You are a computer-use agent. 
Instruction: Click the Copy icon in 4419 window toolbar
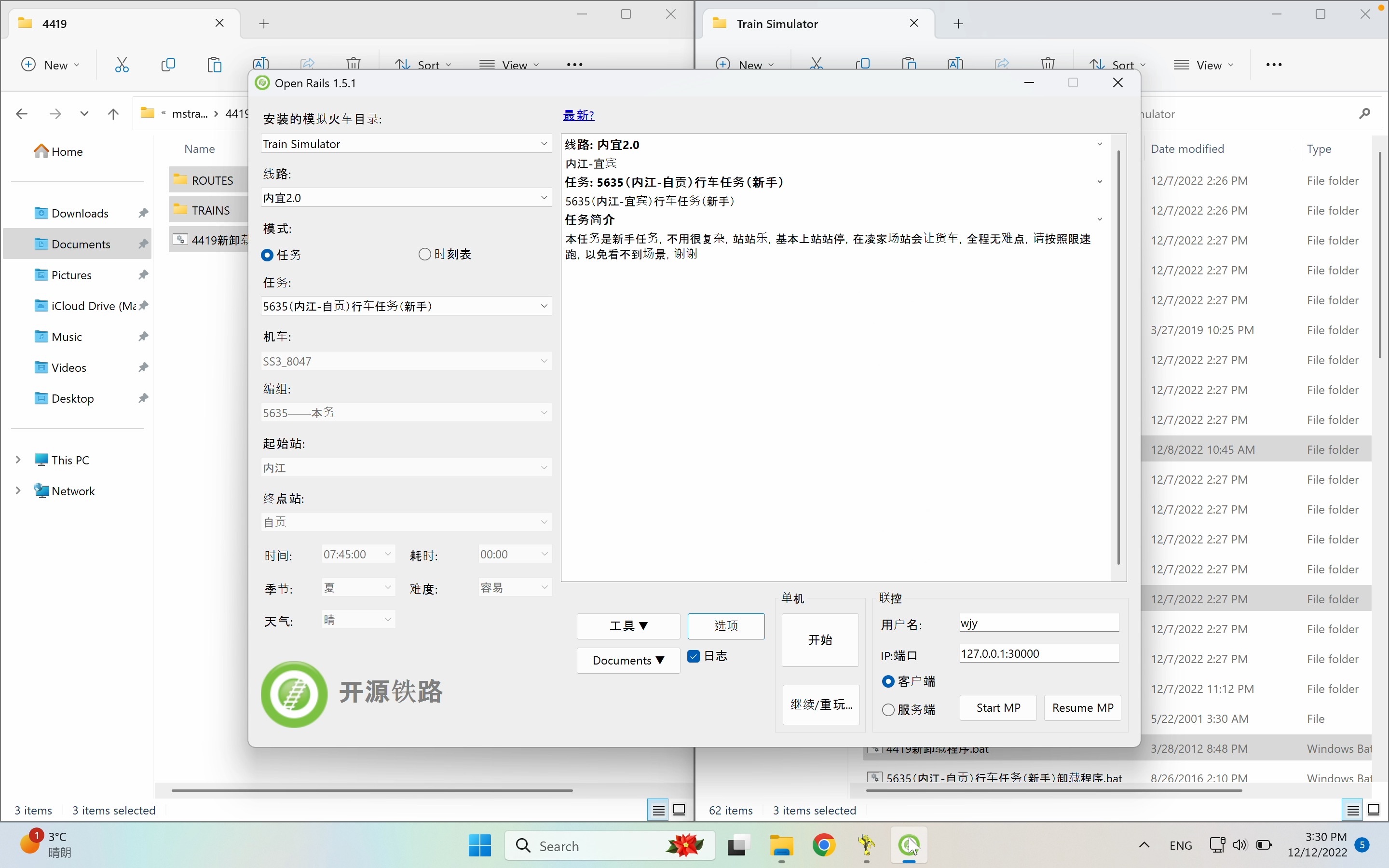click(x=168, y=64)
